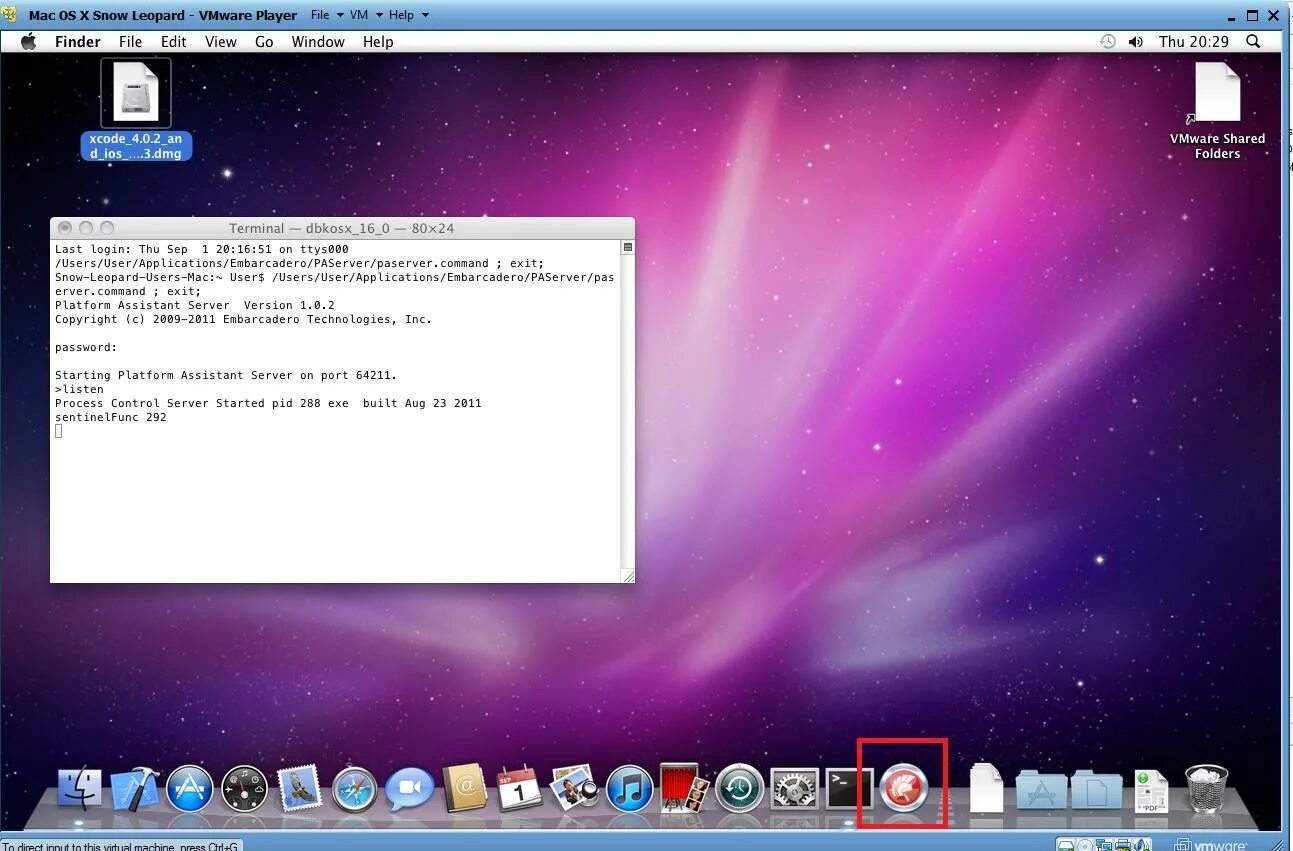Click the volume icon in menu bar
The width and height of the screenshot is (1293, 851).
pyautogui.click(x=1135, y=42)
